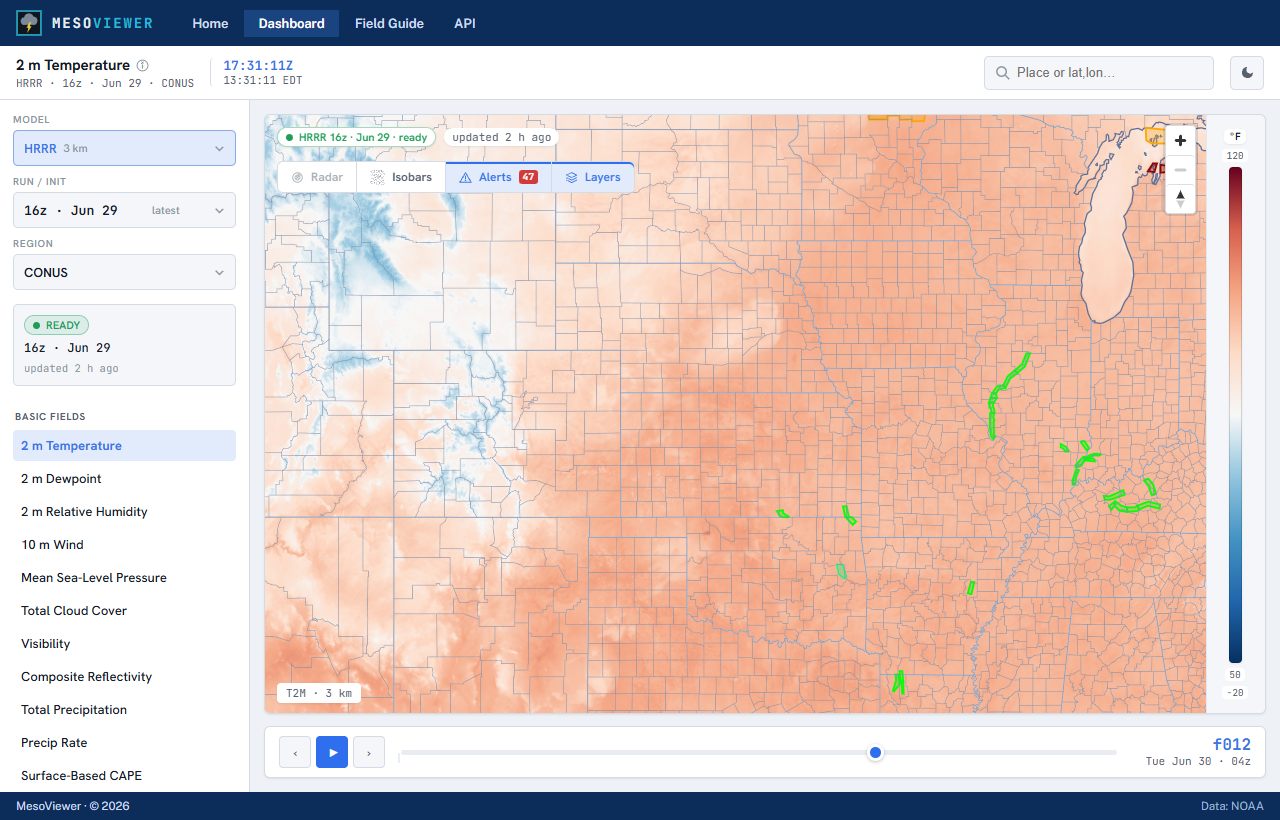The height and width of the screenshot is (820, 1280).
Task: Click the 13:31:11 EDT local time
Action: [262, 80]
